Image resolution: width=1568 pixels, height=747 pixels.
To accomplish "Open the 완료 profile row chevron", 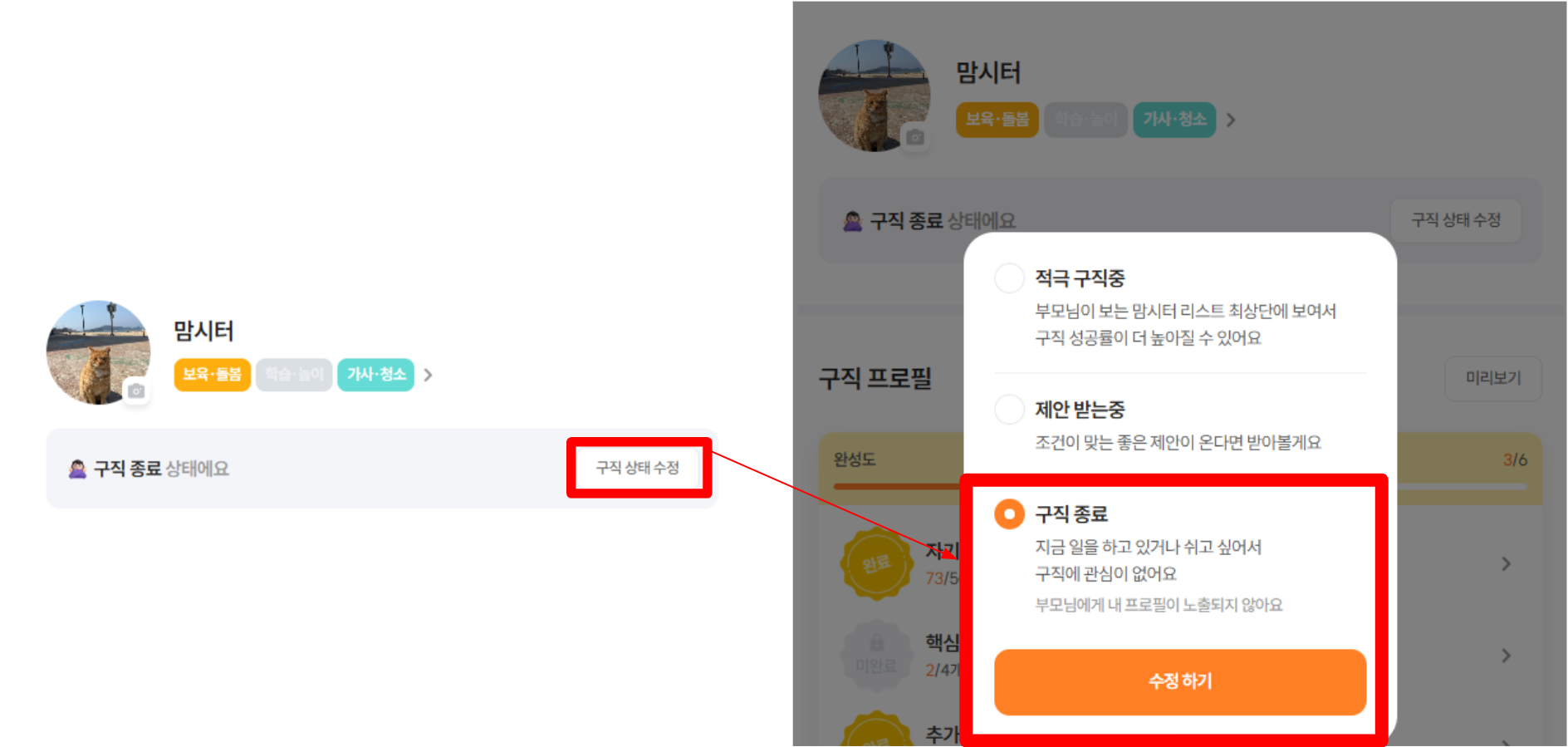I will 1506,564.
